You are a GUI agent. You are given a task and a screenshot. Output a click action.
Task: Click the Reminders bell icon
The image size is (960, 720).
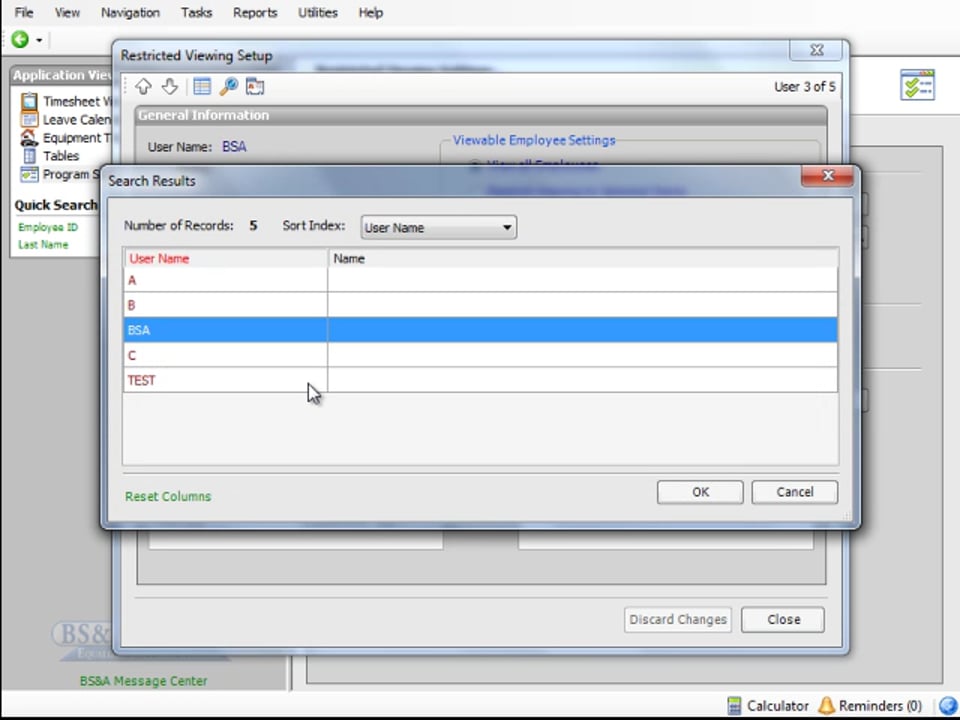point(826,706)
